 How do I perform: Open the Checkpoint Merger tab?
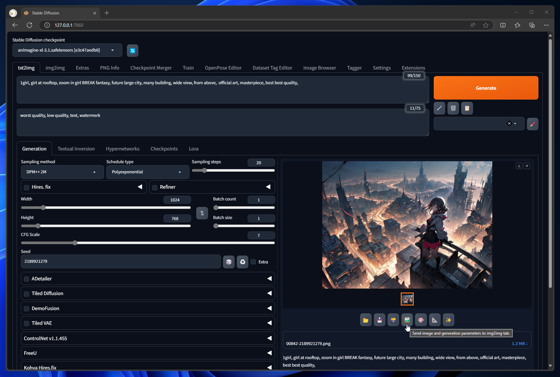pos(151,68)
